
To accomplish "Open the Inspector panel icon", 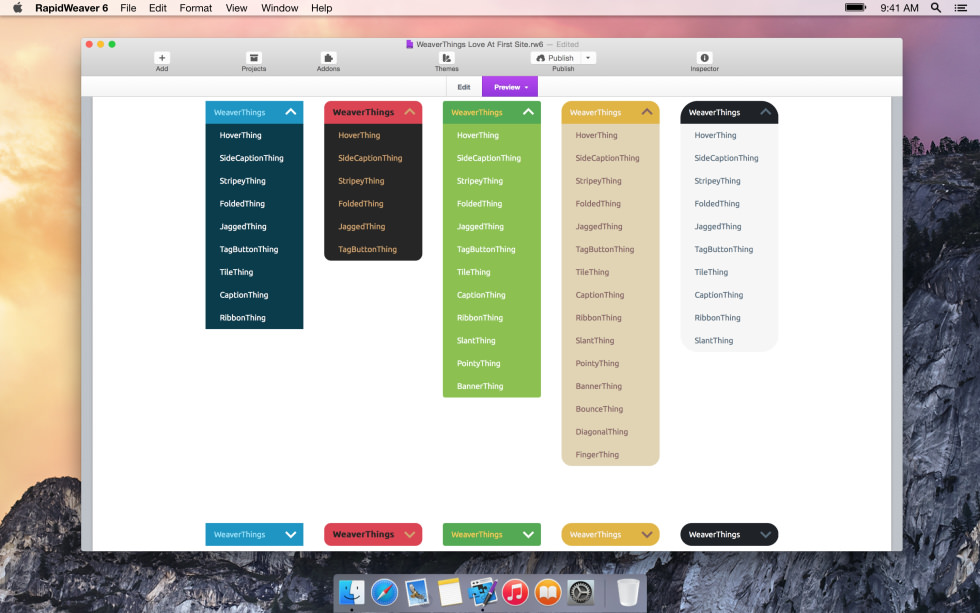I will [704, 58].
